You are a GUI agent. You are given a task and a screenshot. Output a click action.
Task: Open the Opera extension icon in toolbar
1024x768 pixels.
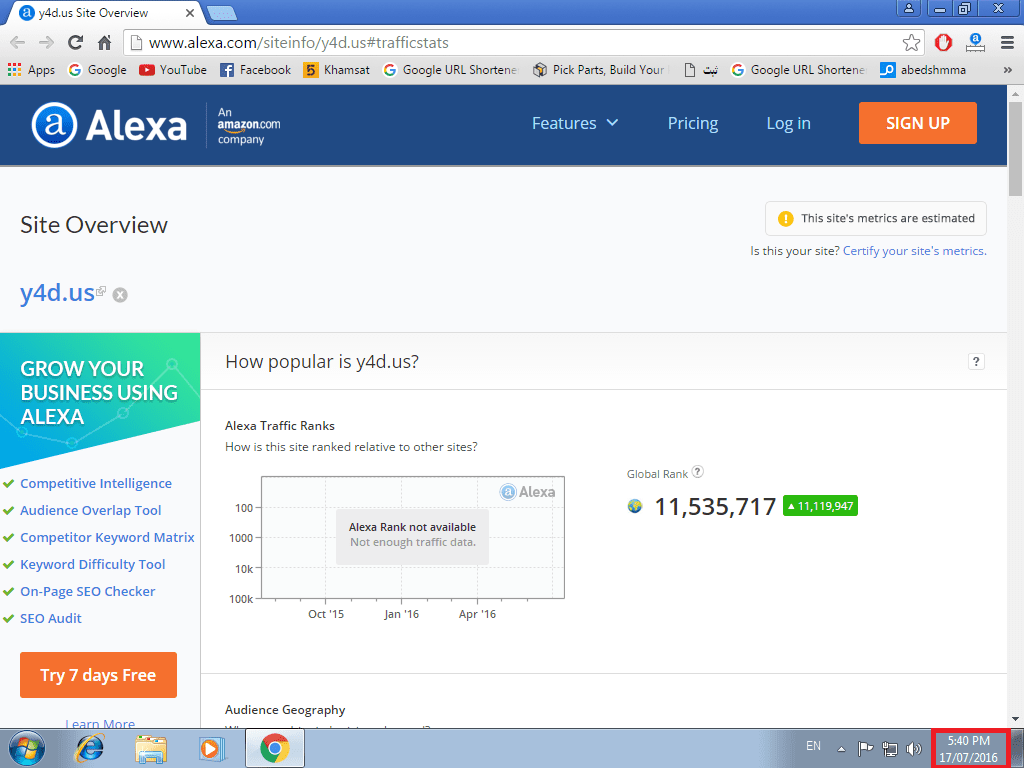pyautogui.click(x=943, y=43)
